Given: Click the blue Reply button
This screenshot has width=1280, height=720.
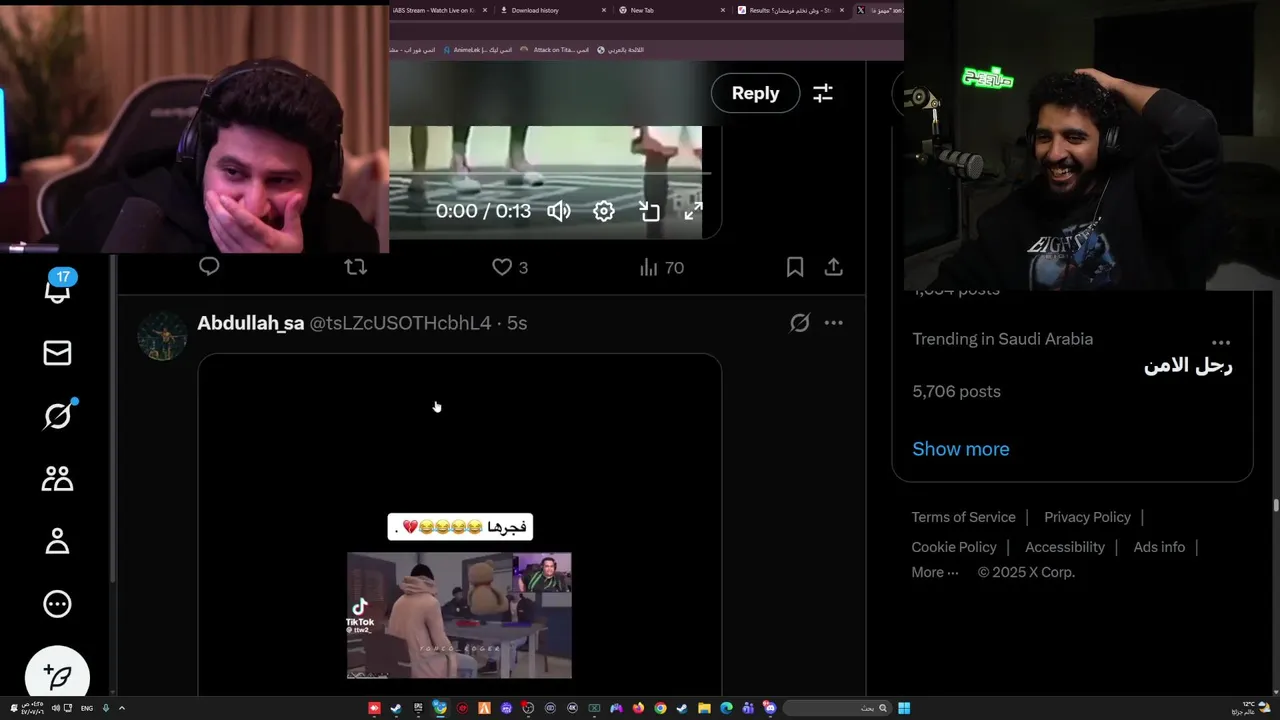Looking at the screenshot, I should 755,93.
